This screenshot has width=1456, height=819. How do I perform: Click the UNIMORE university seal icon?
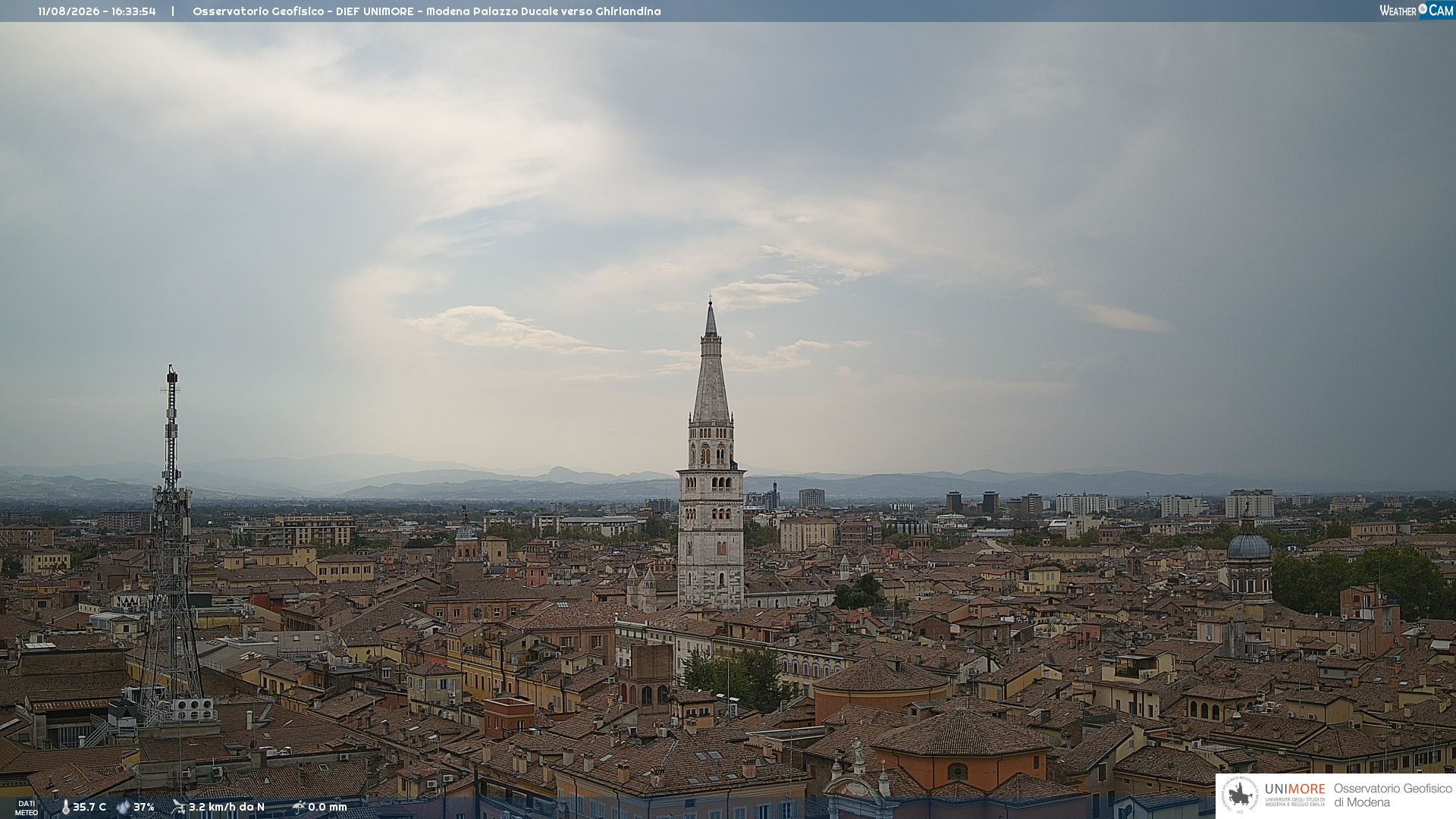[x=1240, y=795]
